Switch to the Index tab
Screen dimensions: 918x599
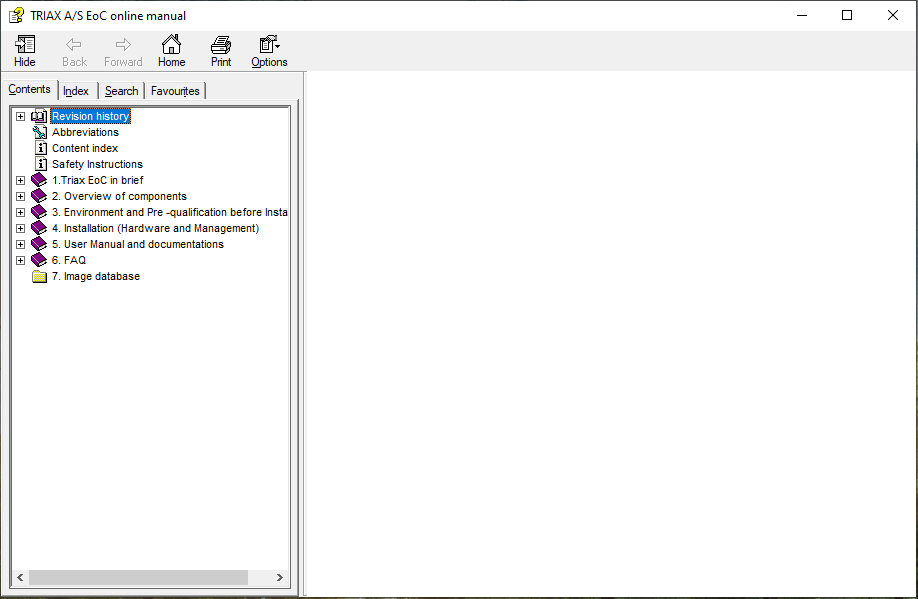(76, 91)
